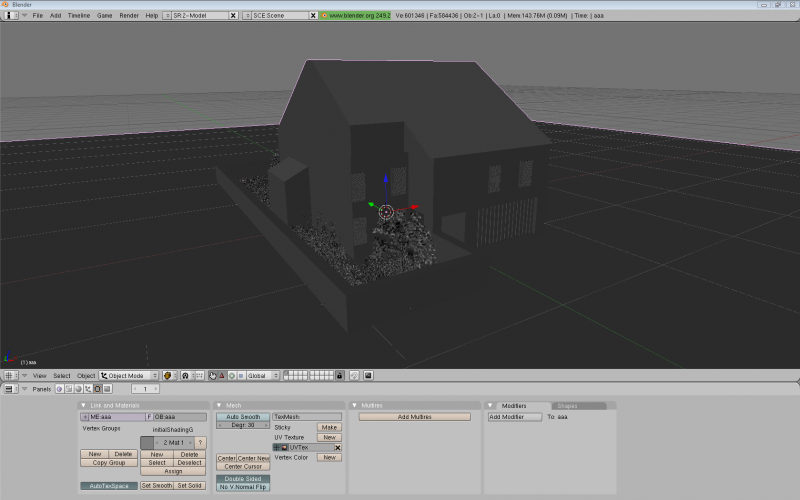The height and width of the screenshot is (500, 800).
Task: Open the Object Mode dropdown
Action: point(129,375)
